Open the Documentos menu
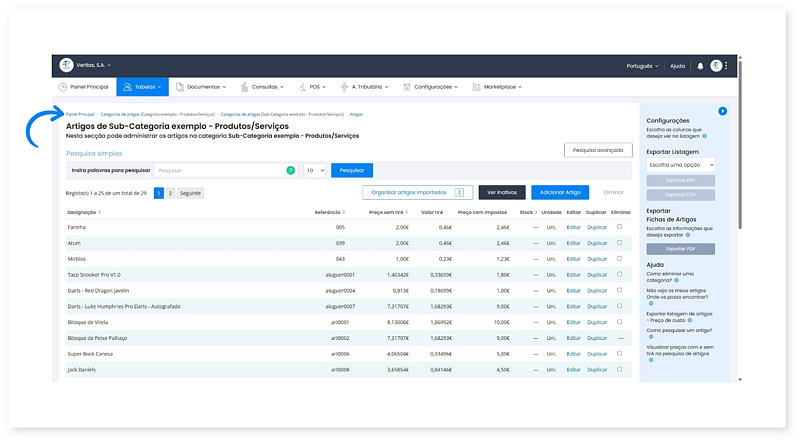The height and width of the screenshot is (442, 800). [x=206, y=87]
